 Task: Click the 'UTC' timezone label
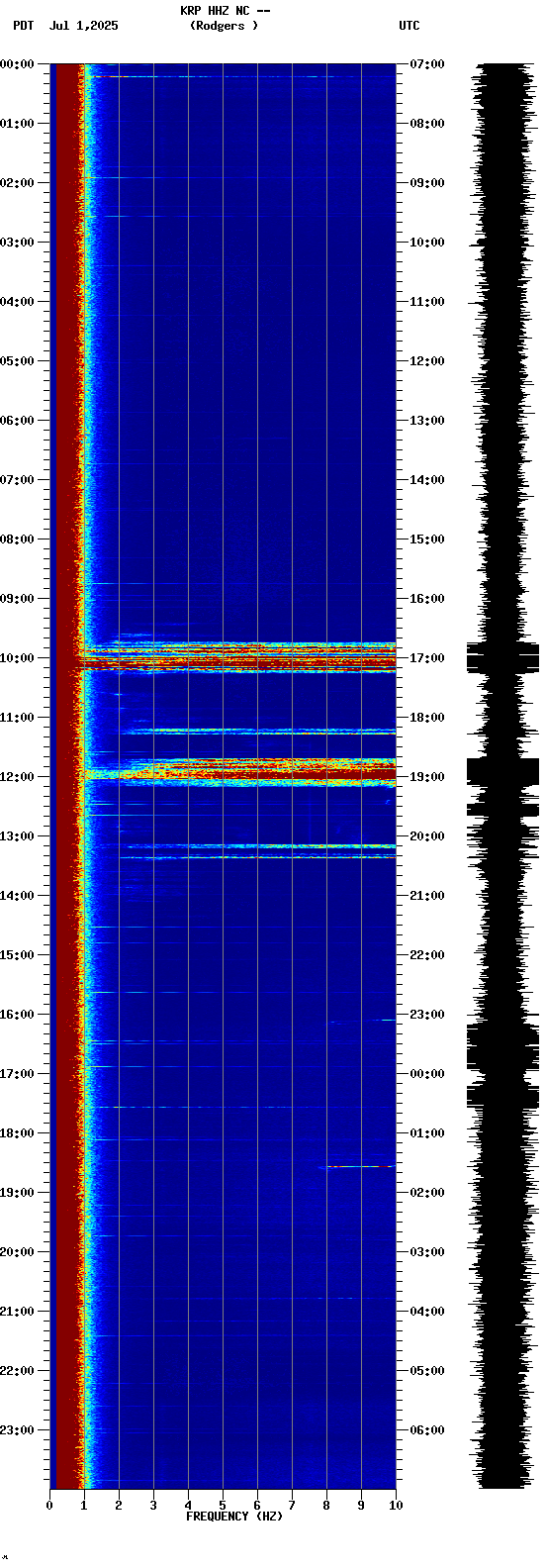[409, 26]
